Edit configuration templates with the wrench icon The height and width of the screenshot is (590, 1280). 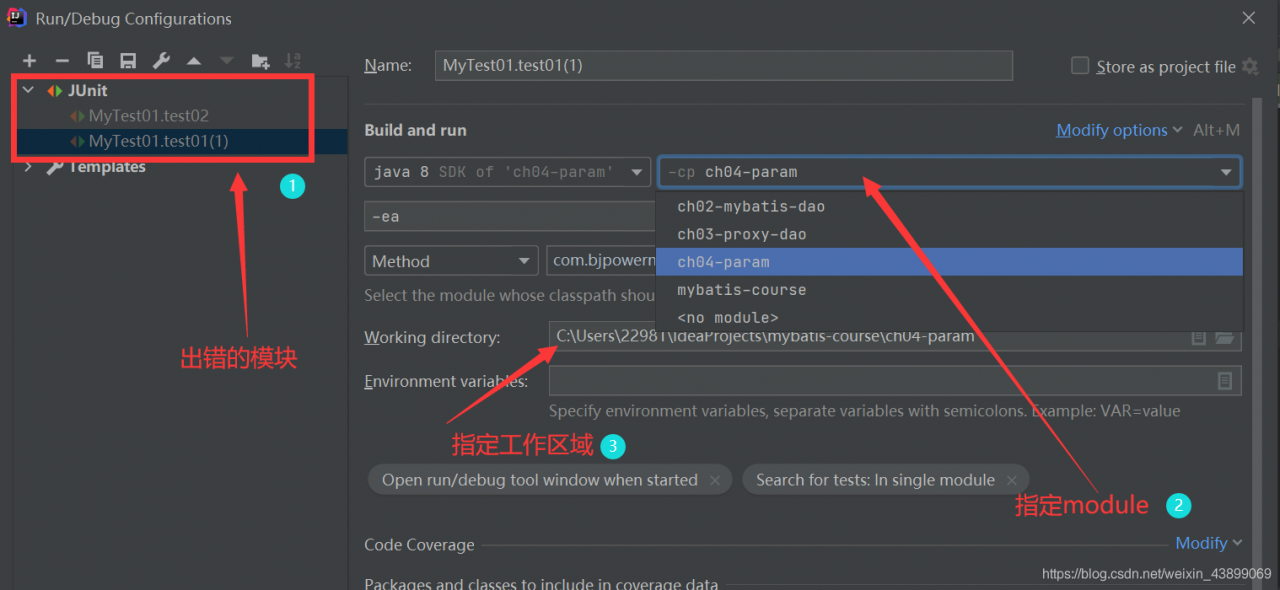[x=162, y=60]
